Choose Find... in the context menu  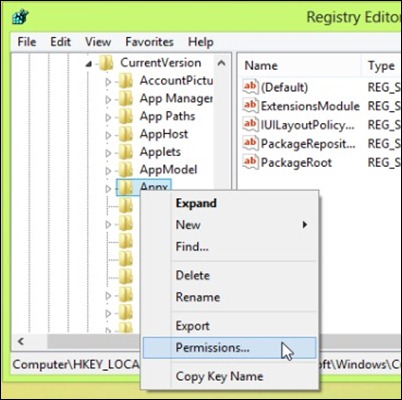click(x=230, y=247)
